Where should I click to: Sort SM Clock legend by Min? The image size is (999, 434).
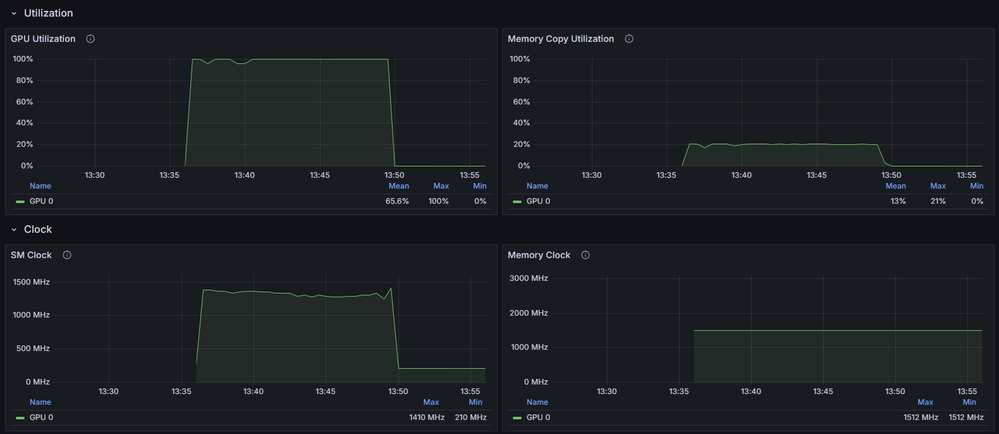(x=475, y=402)
